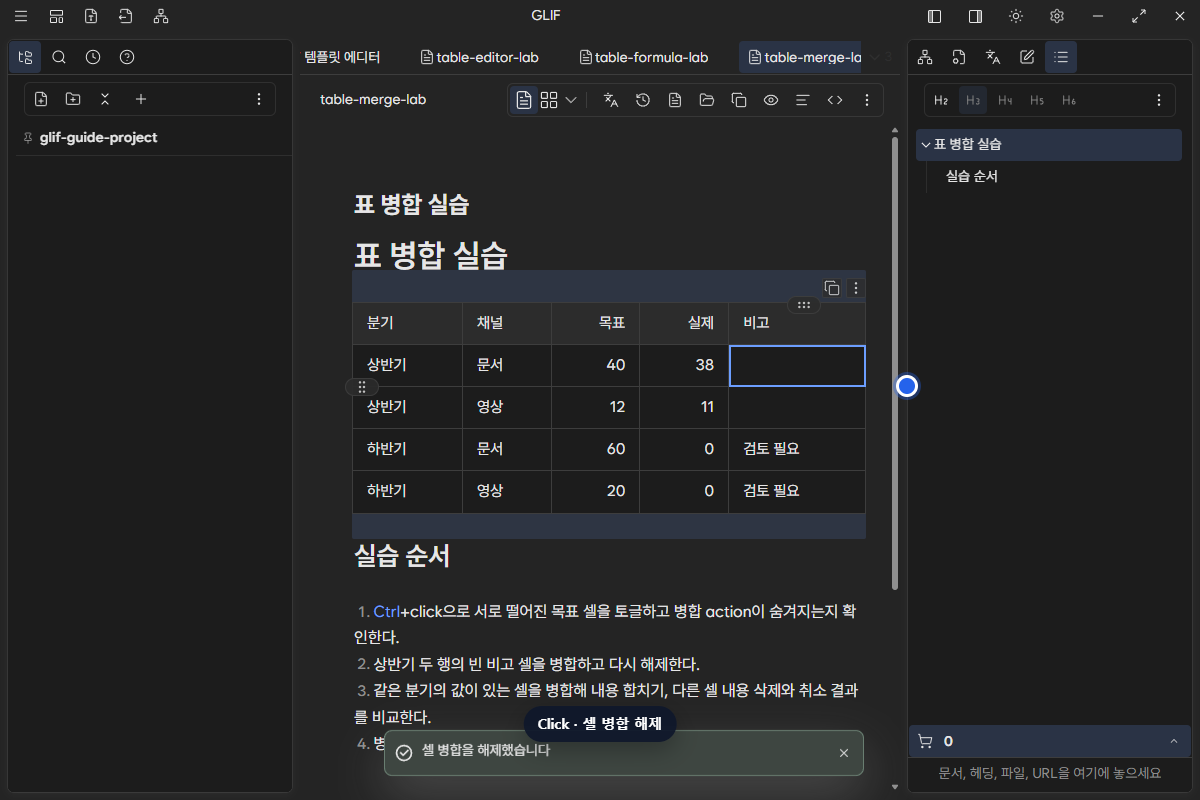Viewport: 1200px width, 800px height.
Task: Switch to the 템플릿 에디터 tab
Action: [x=342, y=57]
